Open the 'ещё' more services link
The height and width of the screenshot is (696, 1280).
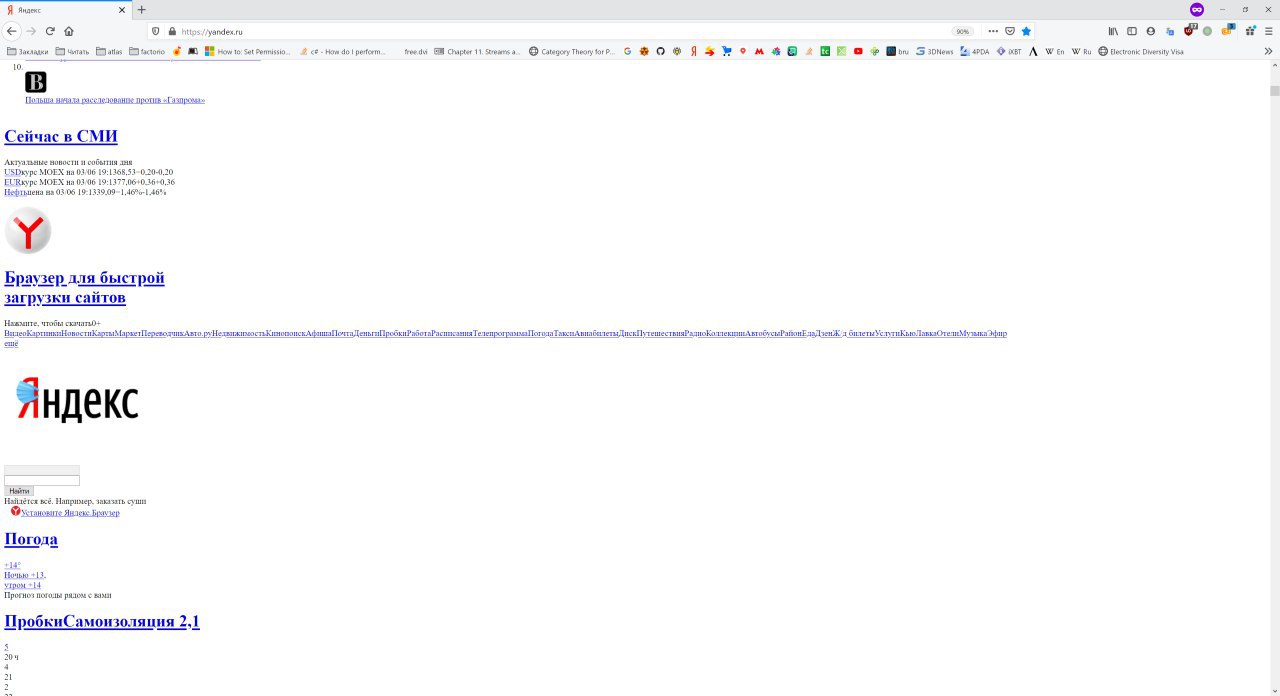[11, 343]
